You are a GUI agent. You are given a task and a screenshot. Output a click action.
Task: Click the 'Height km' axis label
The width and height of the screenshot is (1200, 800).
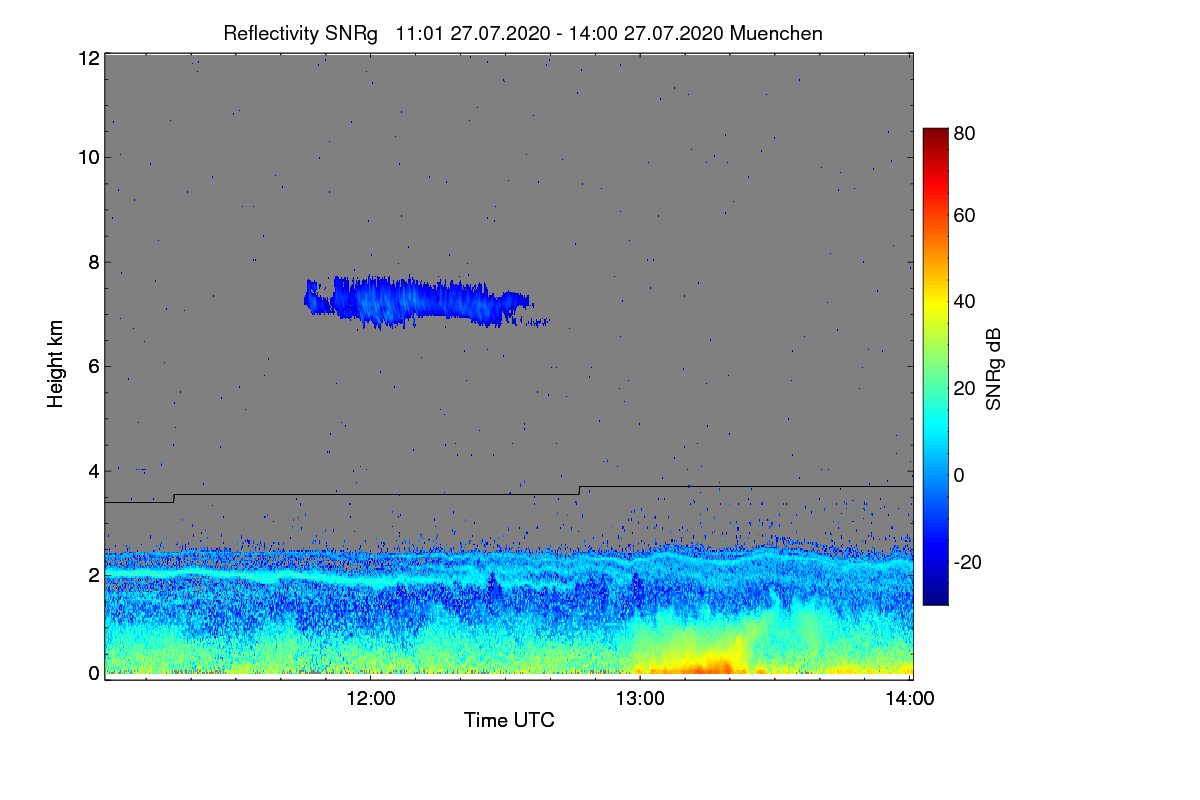(x=55, y=364)
